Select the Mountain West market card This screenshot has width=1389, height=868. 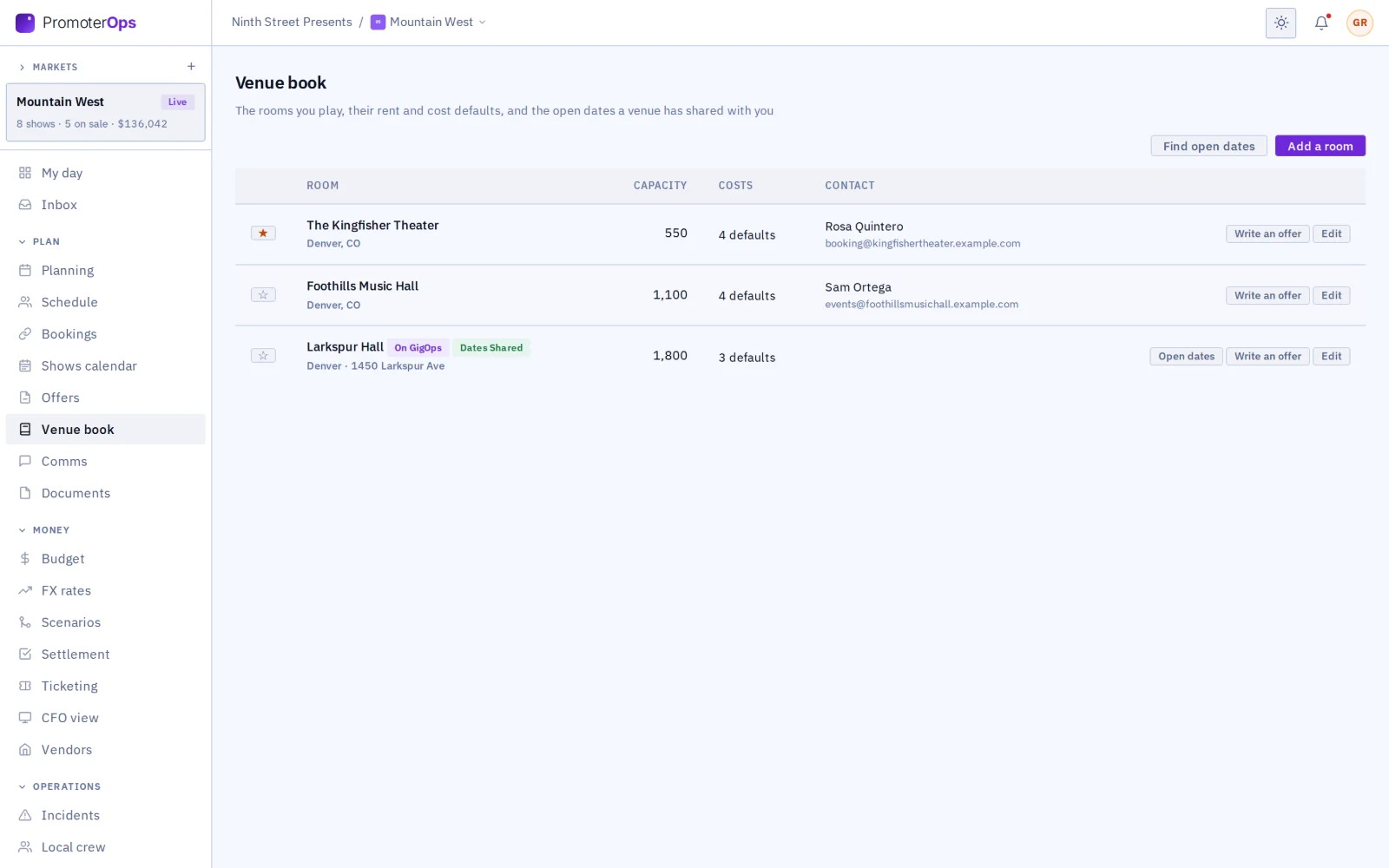point(106,112)
